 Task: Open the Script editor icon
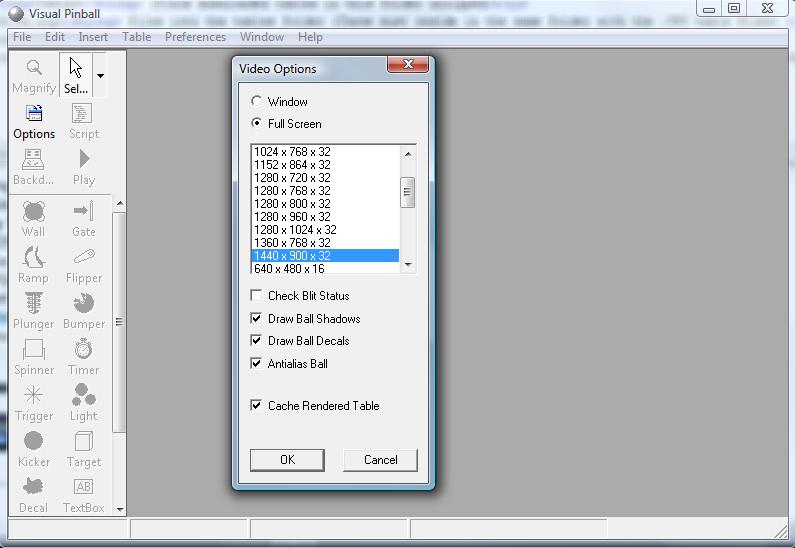tap(84, 121)
